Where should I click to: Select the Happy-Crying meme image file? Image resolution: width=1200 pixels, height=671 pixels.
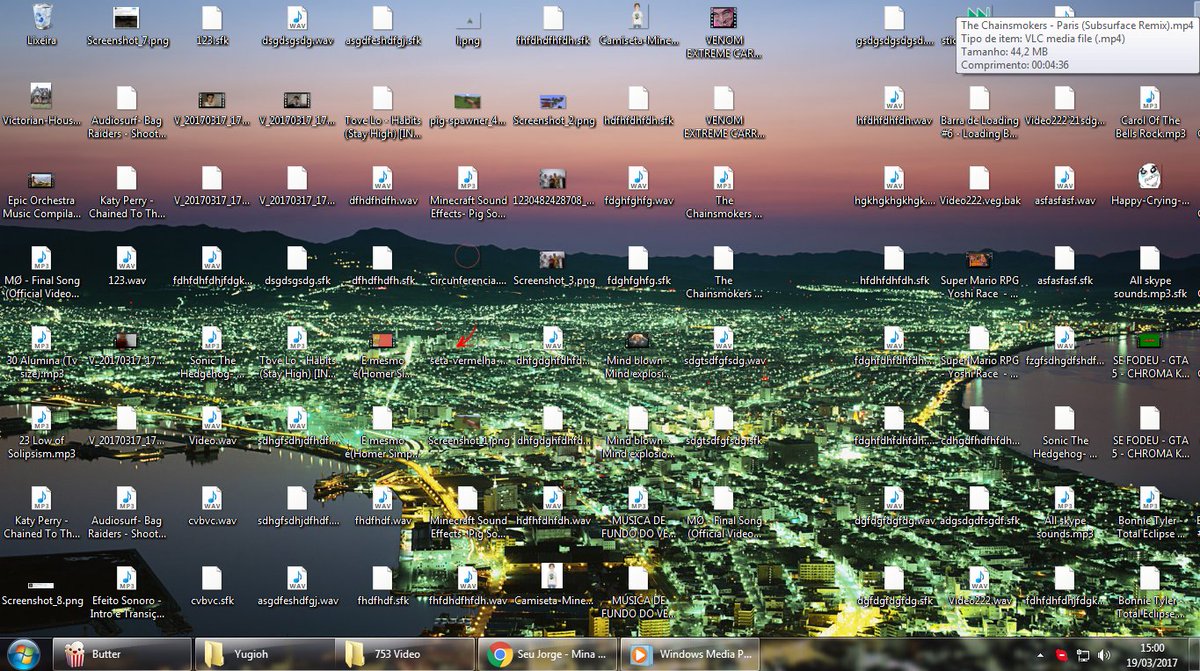coord(1150,185)
